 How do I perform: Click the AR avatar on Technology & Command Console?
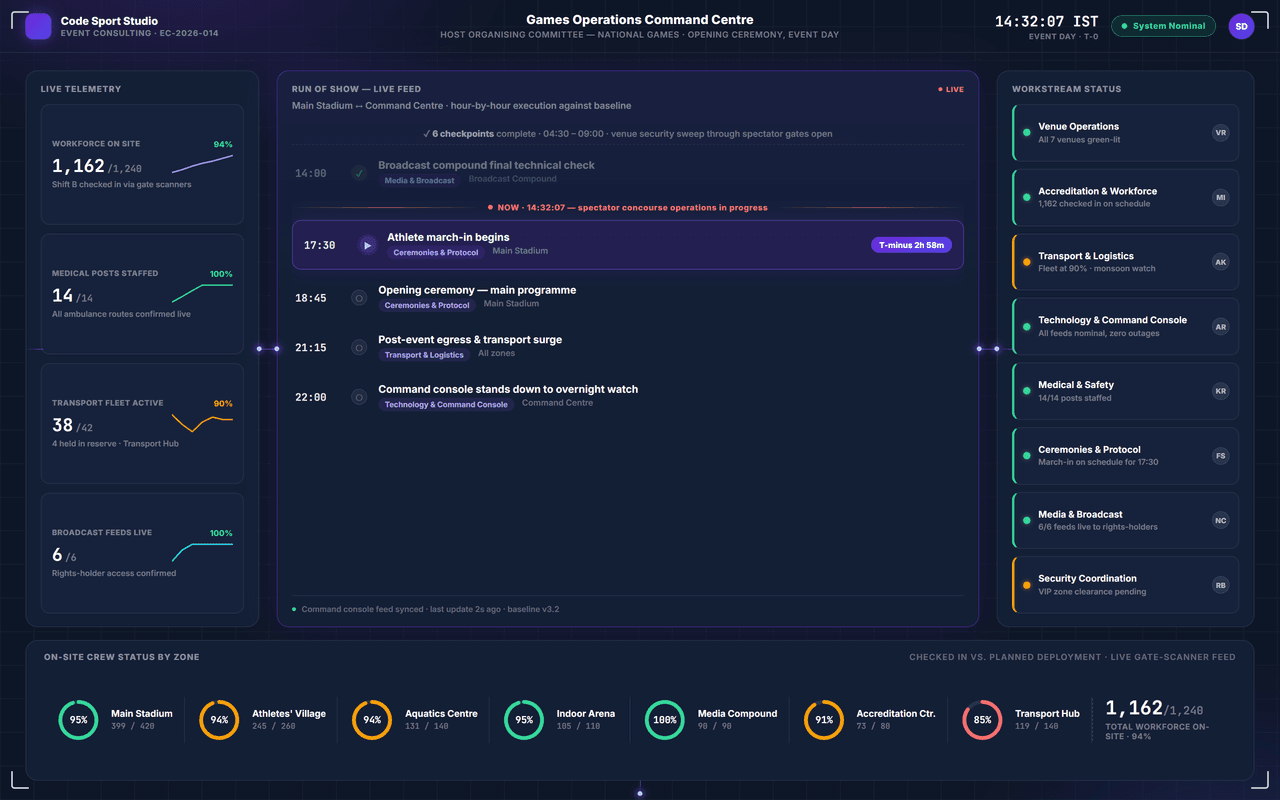(1220, 327)
